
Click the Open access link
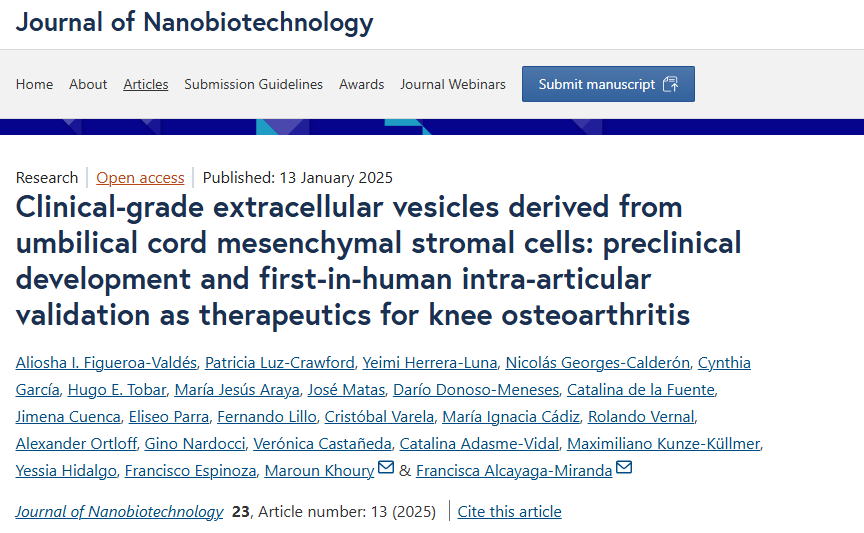[x=140, y=178]
